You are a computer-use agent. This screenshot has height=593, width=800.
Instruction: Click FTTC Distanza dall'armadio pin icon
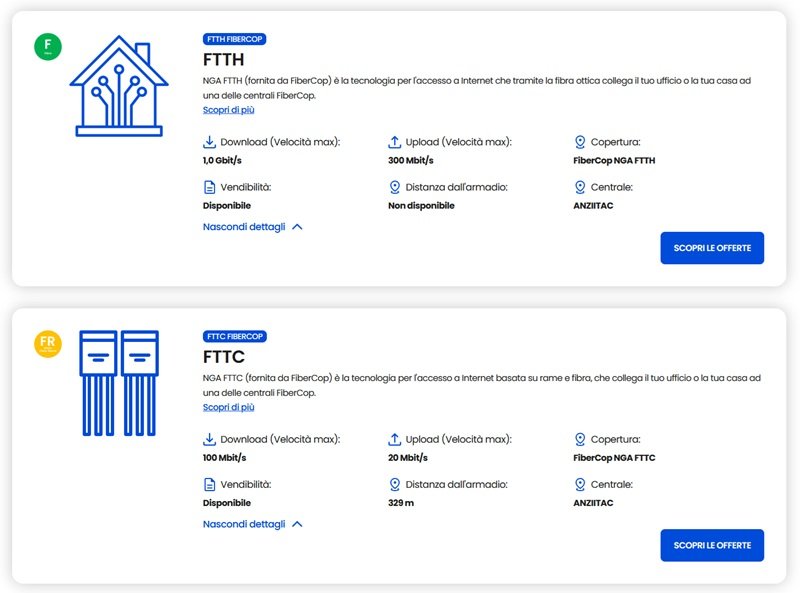pyautogui.click(x=395, y=484)
